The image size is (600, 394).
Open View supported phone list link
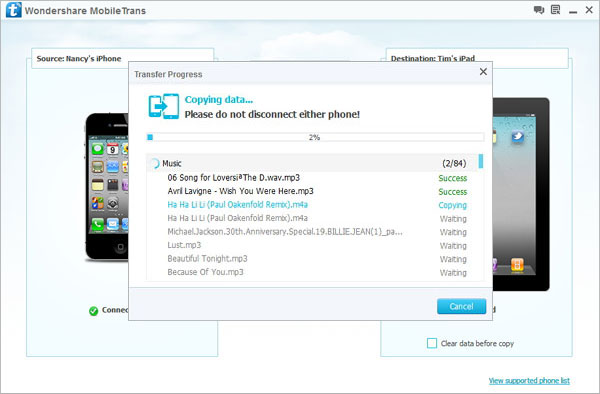click(529, 381)
